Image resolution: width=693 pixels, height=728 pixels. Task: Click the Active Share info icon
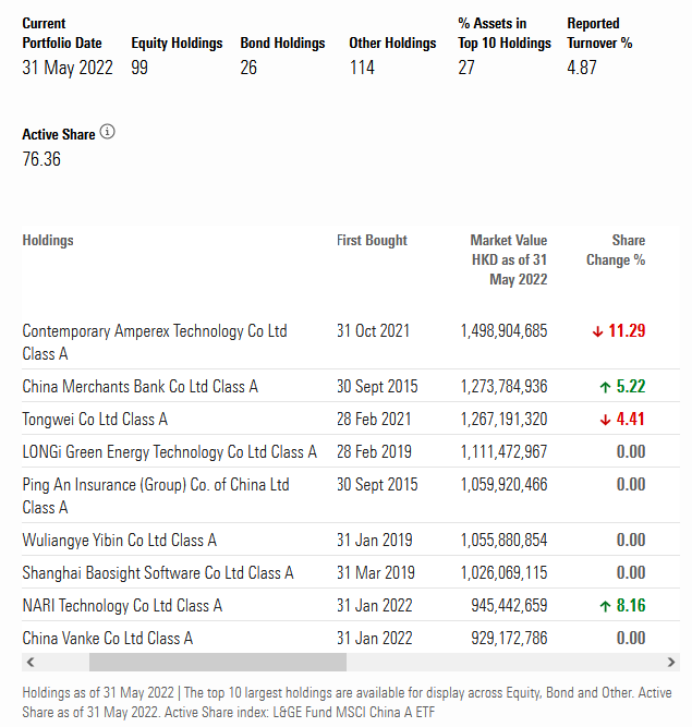(108, 133)
